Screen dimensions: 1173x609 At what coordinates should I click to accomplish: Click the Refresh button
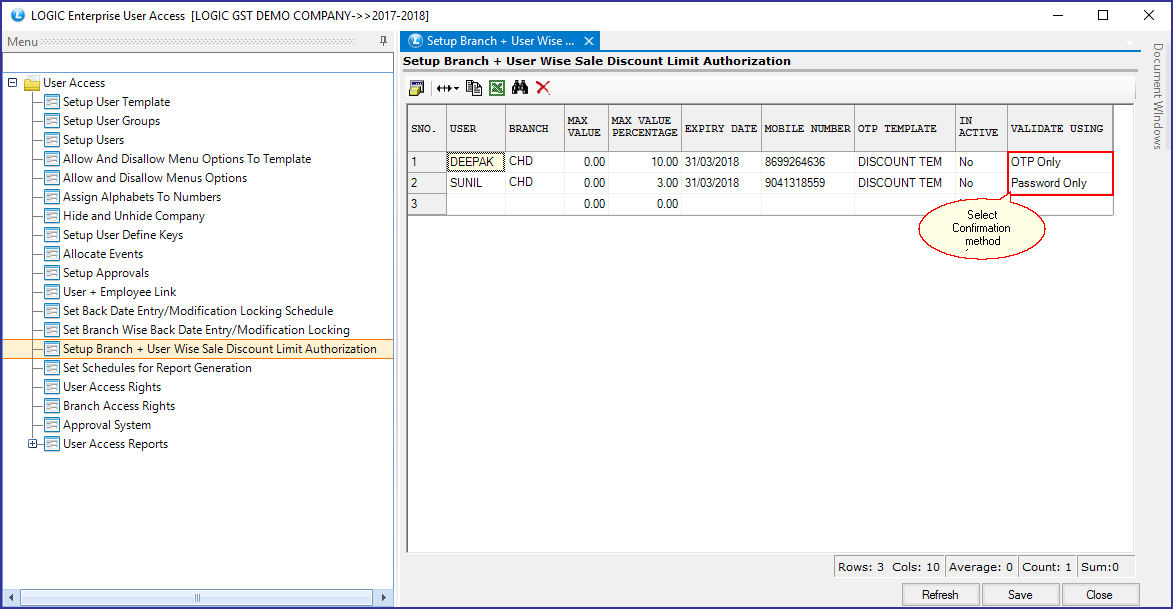[x=940, y=595]
